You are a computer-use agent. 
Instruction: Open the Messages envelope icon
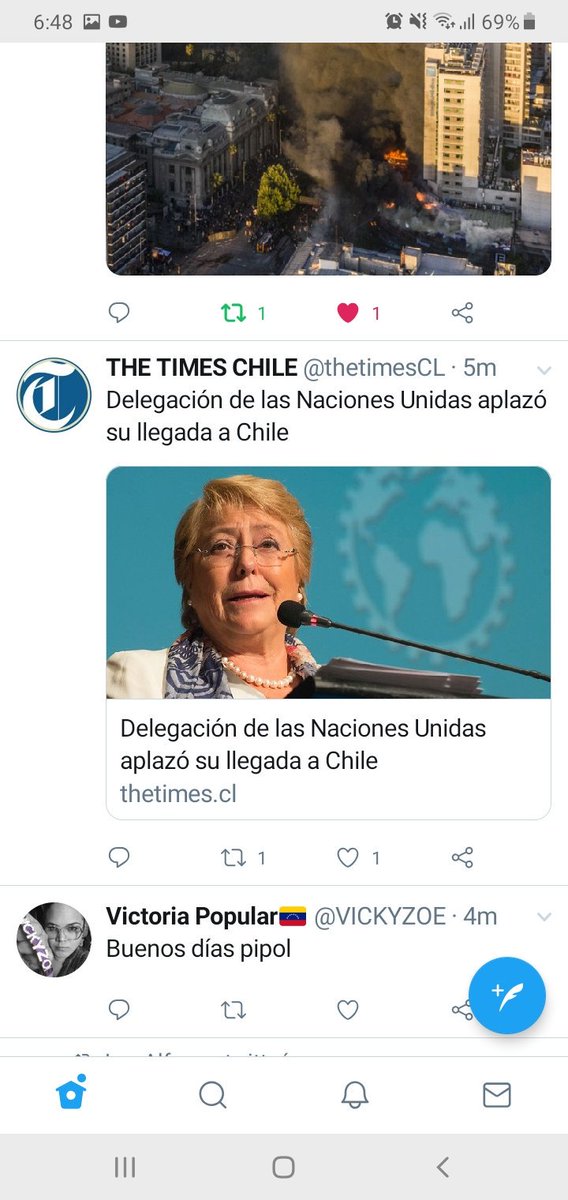click(x=497, y=1095)
